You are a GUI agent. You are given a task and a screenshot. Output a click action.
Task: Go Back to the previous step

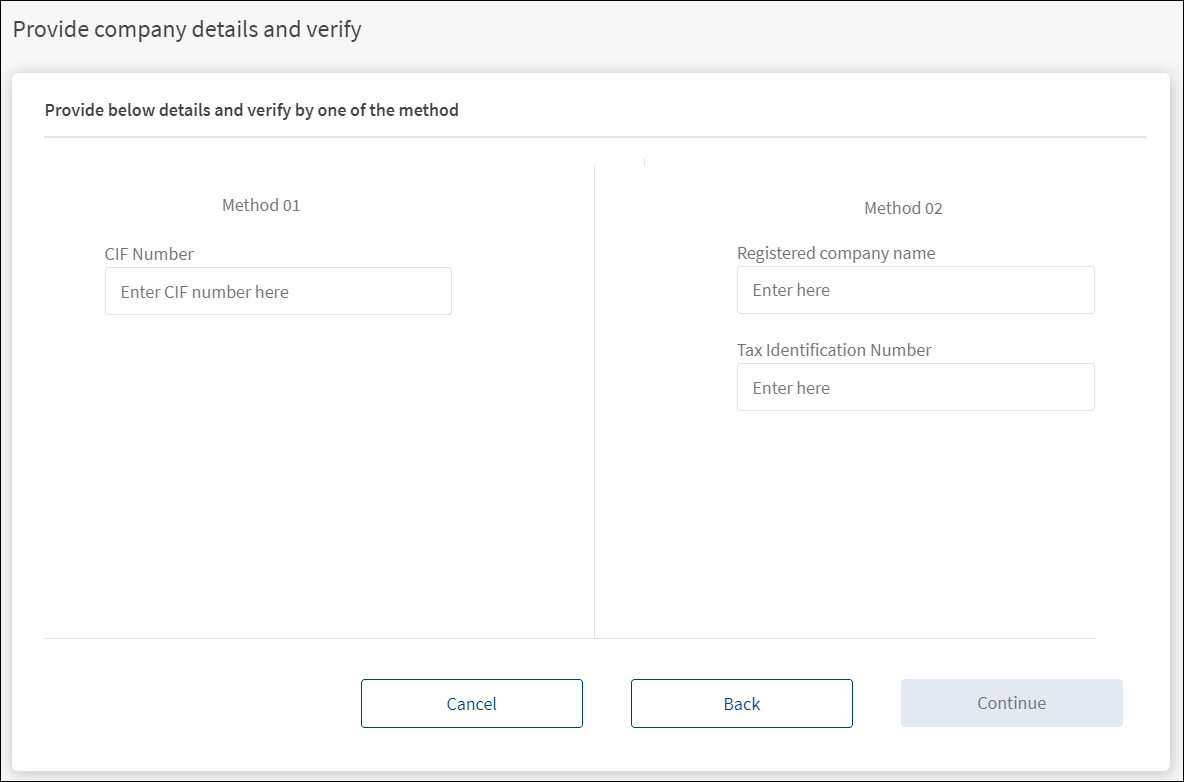(x=741, y=704)
